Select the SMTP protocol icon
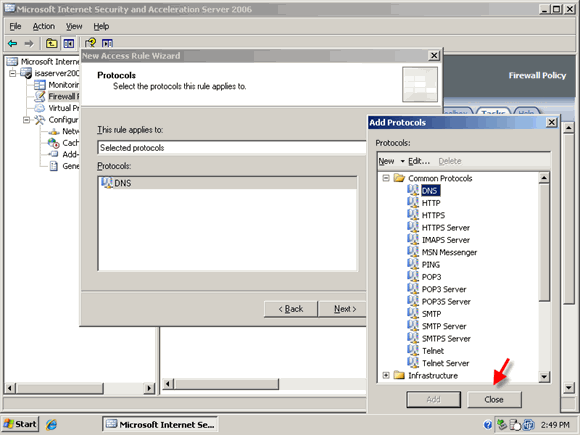Screen dimensions: 580x435 pos(413,313)
